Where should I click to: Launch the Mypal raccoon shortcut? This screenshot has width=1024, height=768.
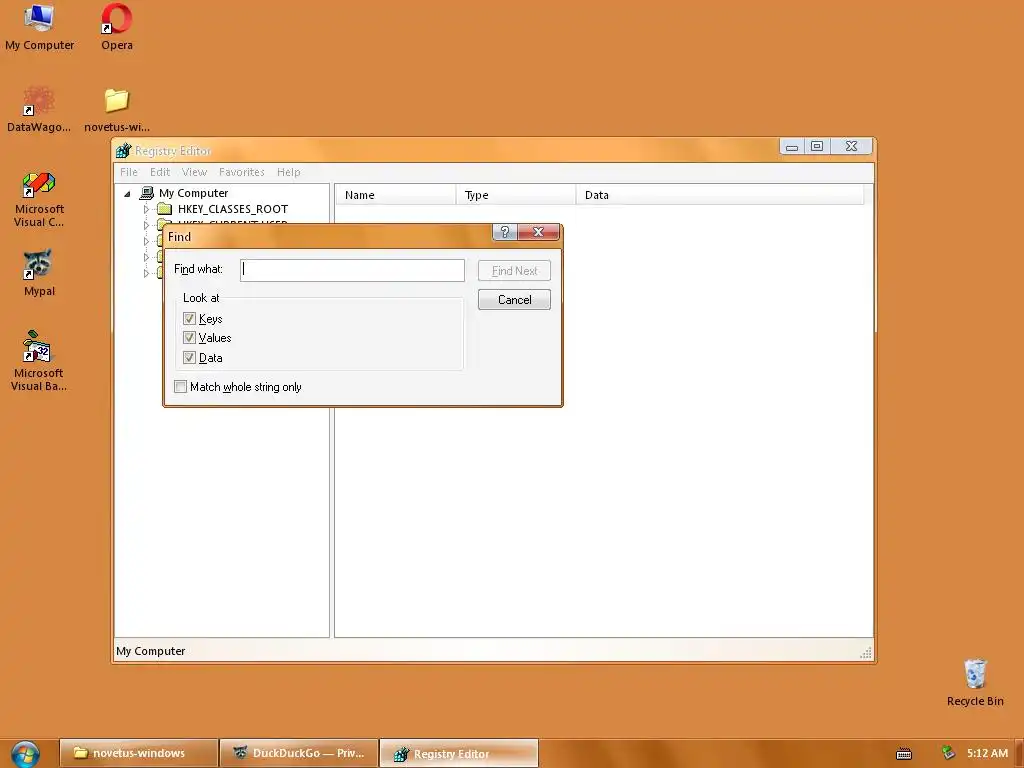point(39,273)
